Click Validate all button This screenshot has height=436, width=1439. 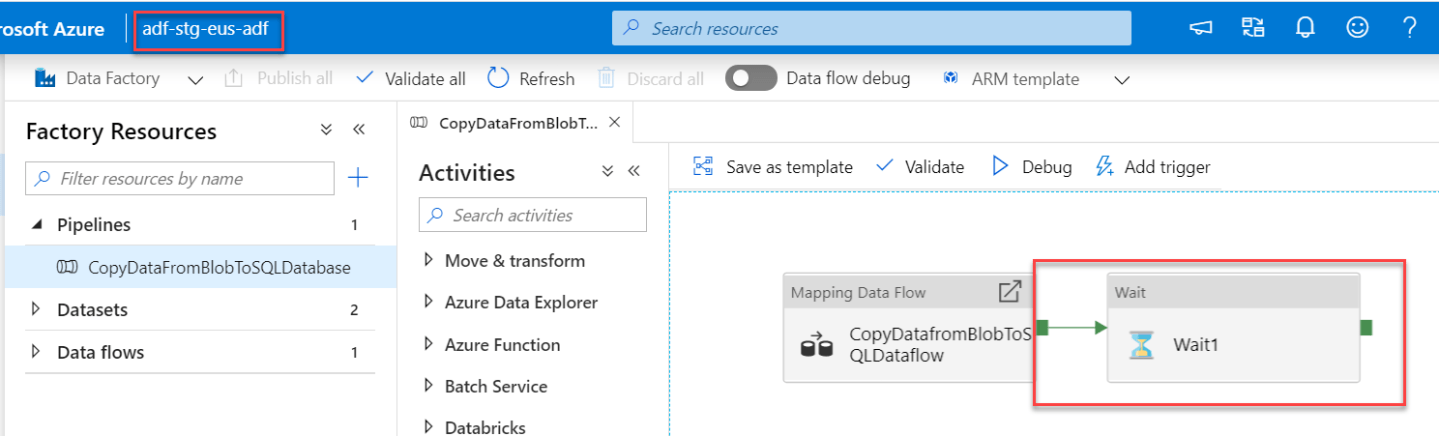point(411,78)
